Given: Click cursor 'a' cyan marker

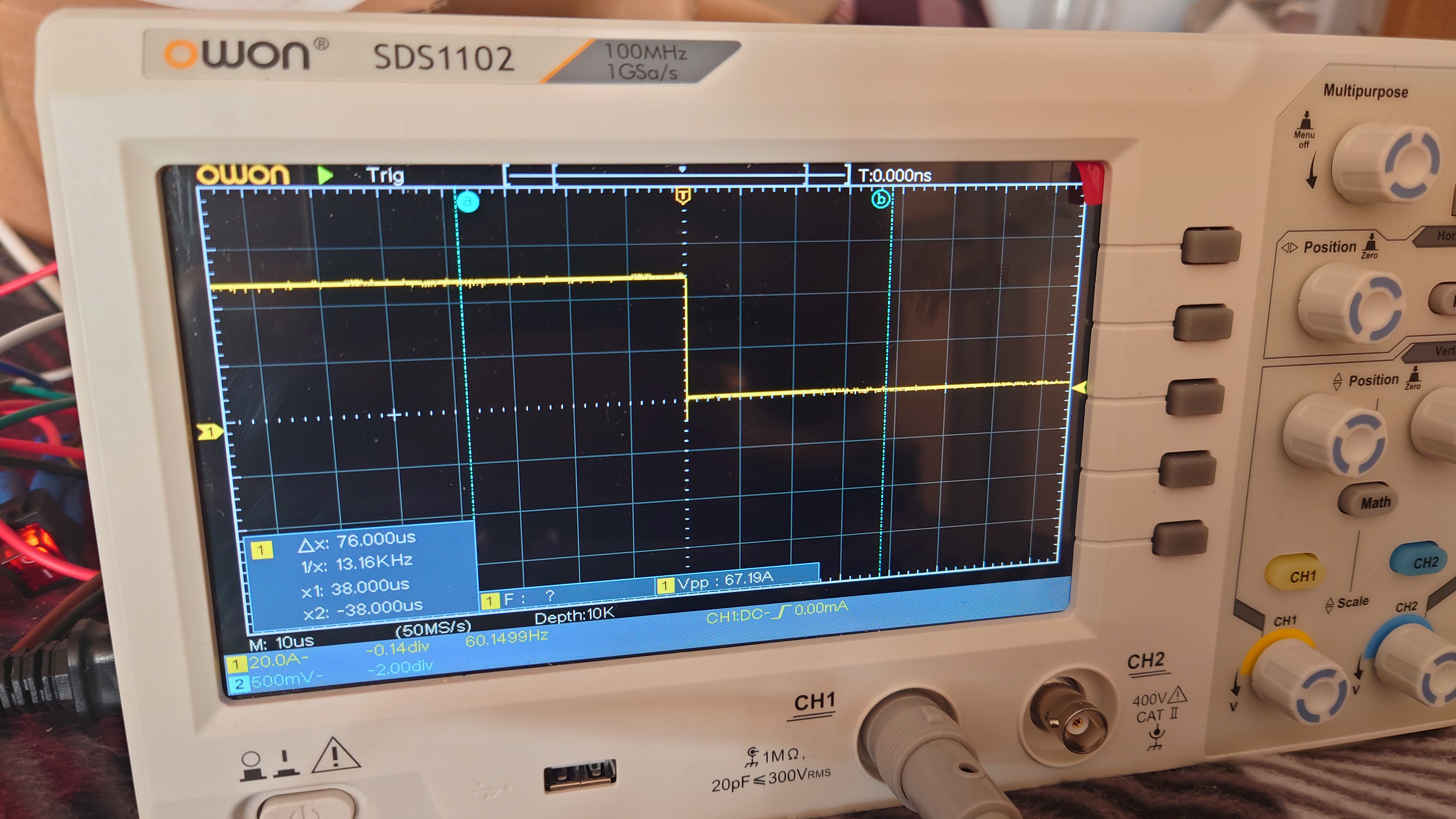Looking at the screenshot, I should pos(467,202).
